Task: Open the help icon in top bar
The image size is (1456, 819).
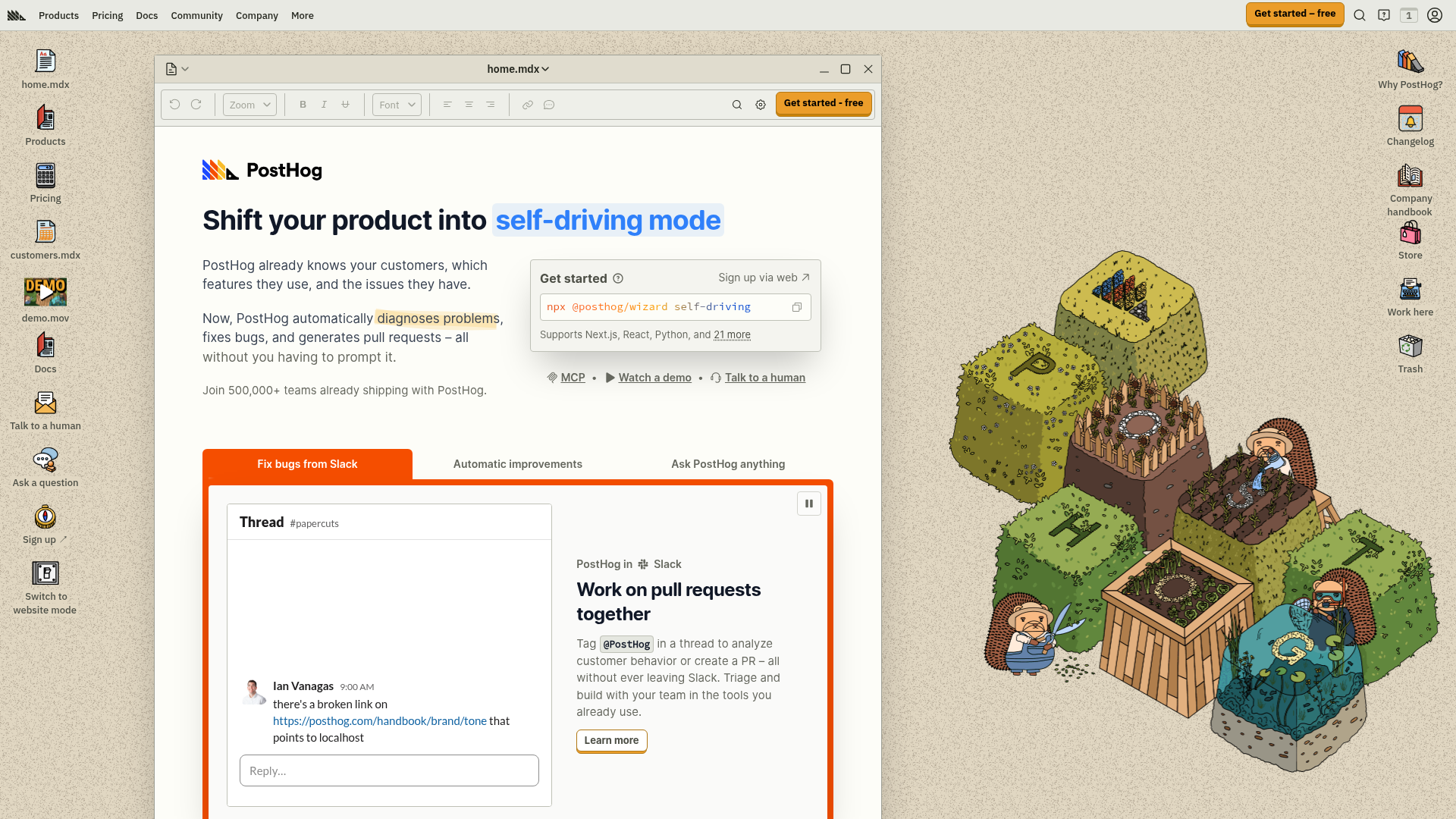Action: coord(1384,15)
